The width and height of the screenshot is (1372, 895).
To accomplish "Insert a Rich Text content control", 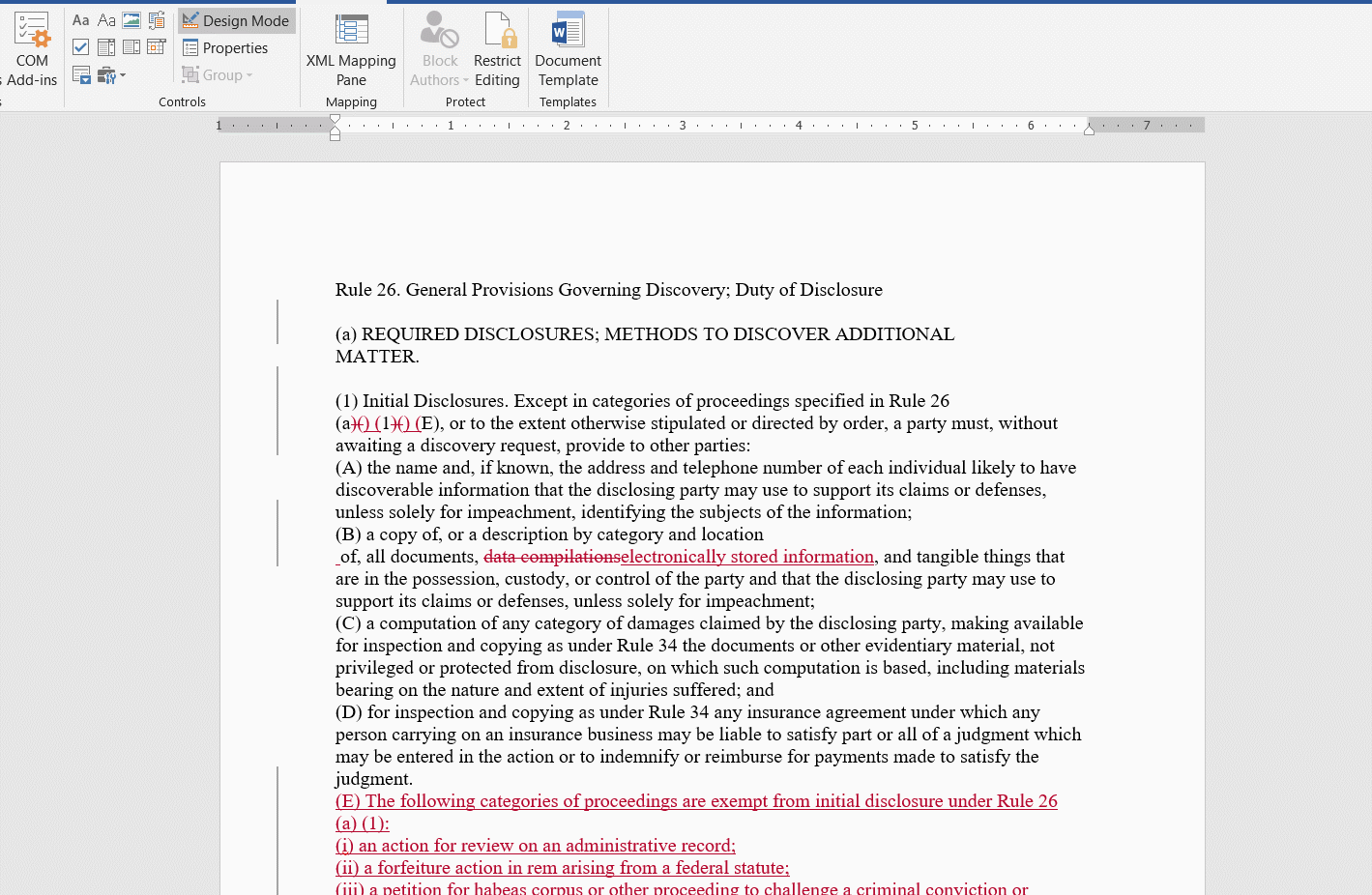I will [x=80, y=19].
